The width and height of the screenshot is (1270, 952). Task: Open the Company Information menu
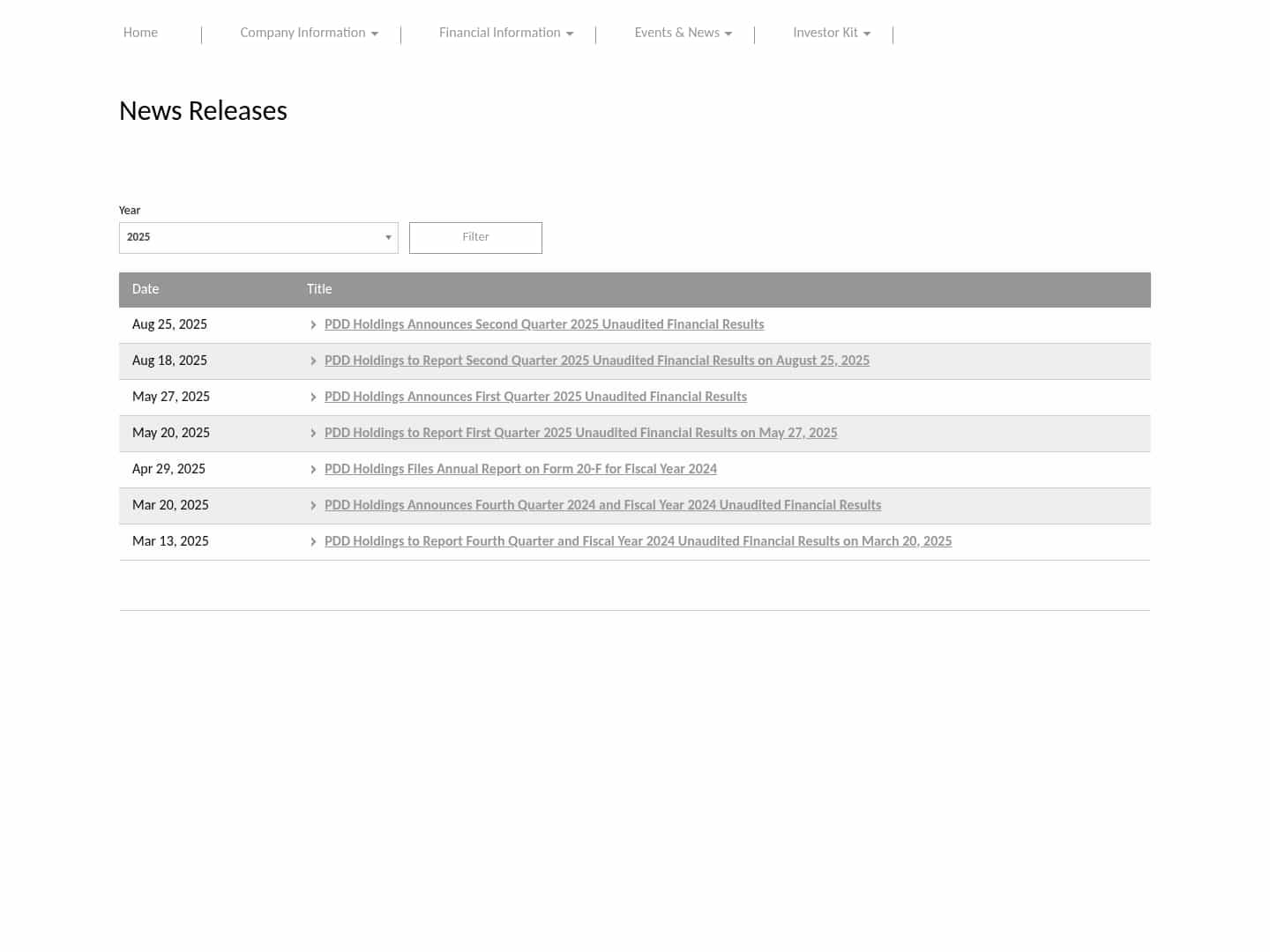tap(309, 33)
